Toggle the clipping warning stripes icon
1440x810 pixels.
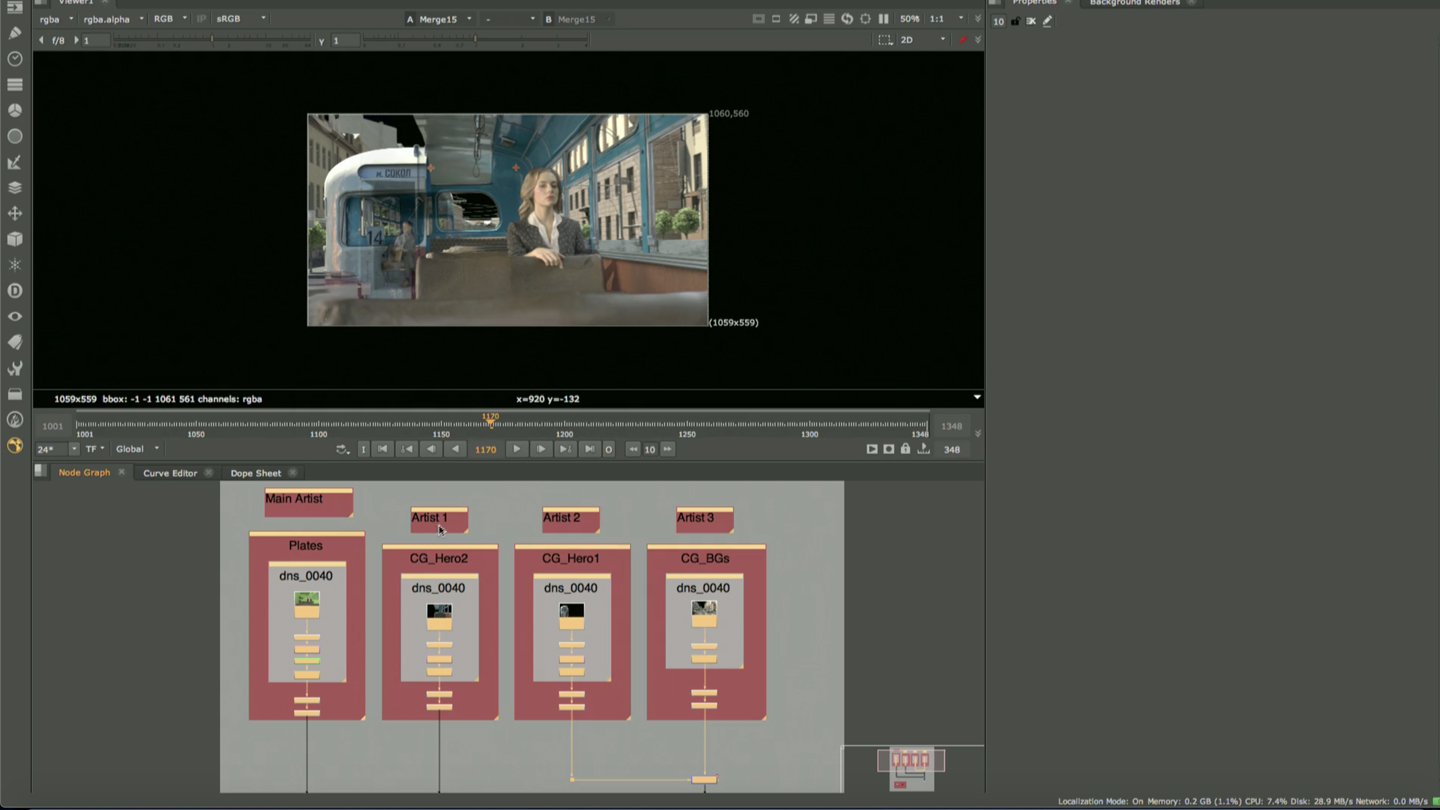(794, 19)
